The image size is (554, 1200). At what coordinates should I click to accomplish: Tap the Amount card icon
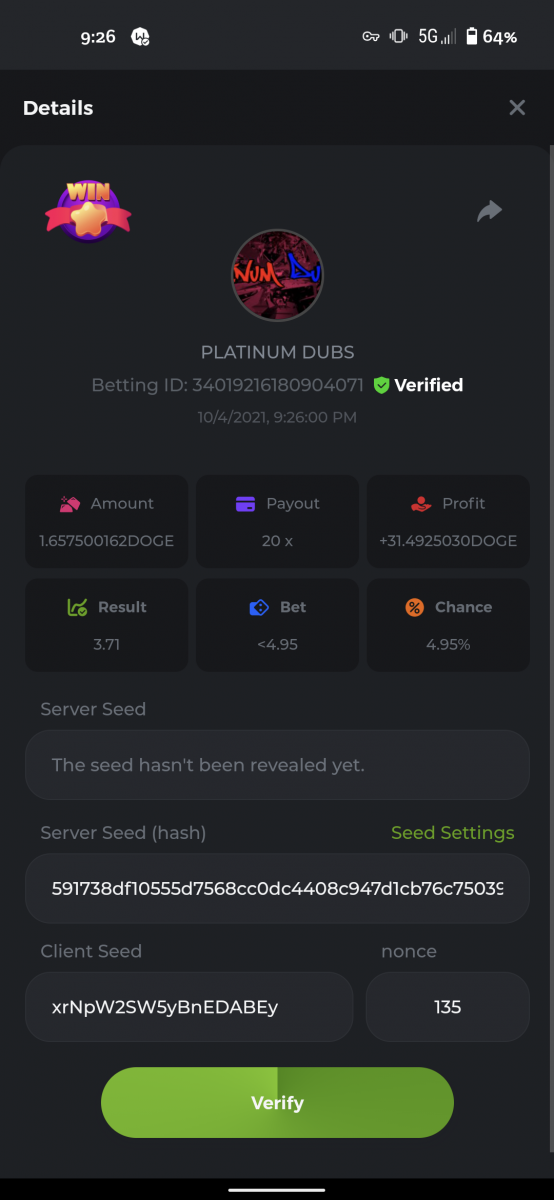(69, 504)
